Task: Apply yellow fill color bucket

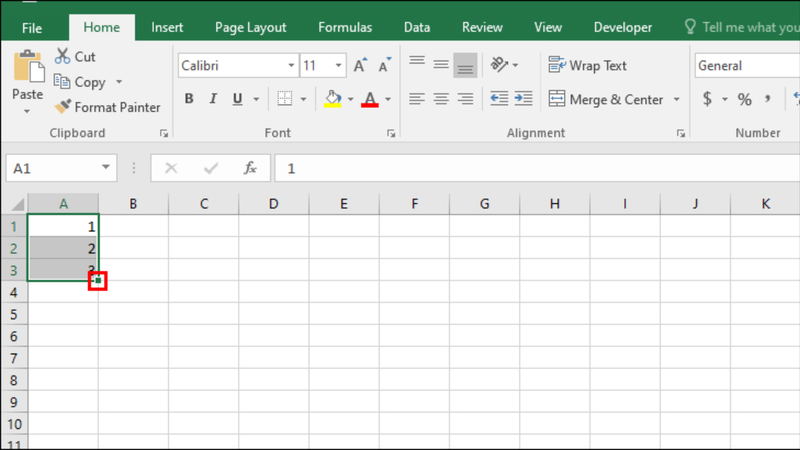Action: [x=333, y=98]
